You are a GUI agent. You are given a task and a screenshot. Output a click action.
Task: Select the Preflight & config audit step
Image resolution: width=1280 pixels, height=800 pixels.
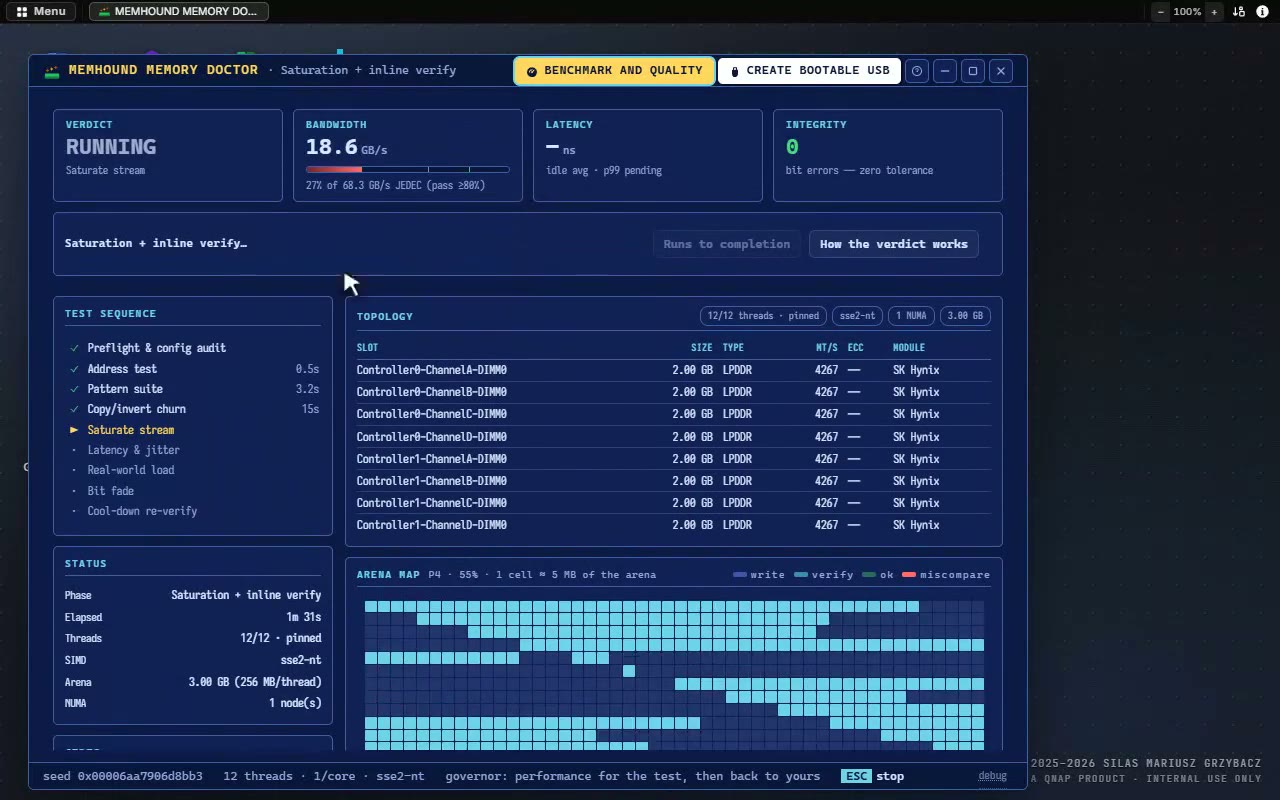(193, 348)
